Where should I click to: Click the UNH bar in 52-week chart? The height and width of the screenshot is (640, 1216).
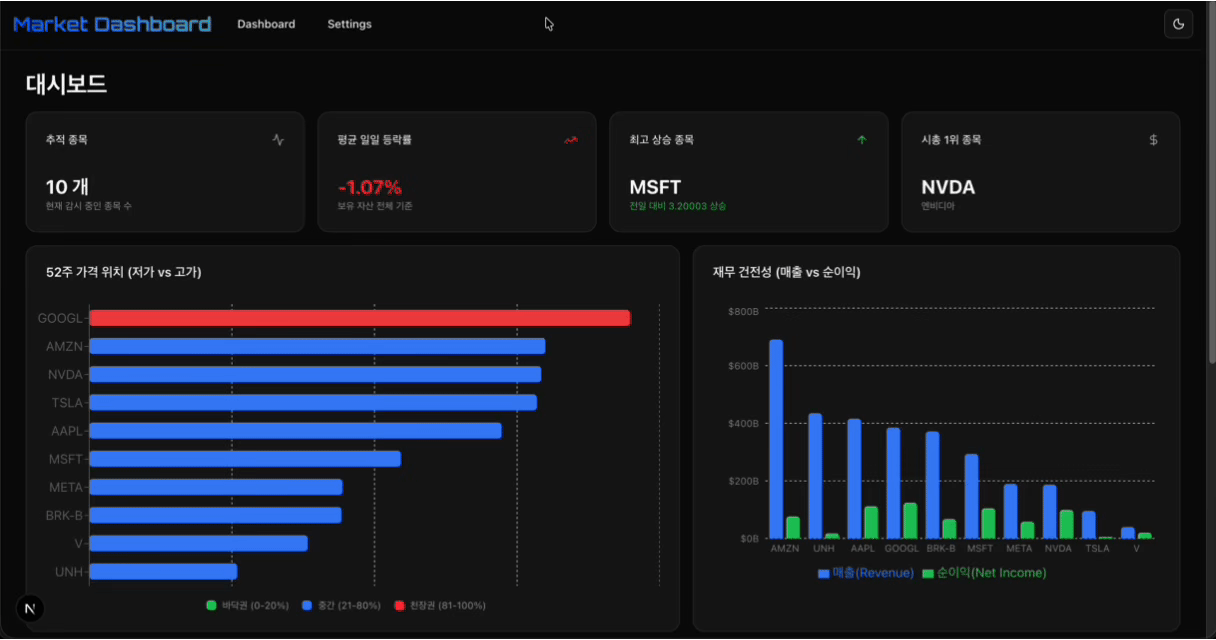[x=163, y=571]
